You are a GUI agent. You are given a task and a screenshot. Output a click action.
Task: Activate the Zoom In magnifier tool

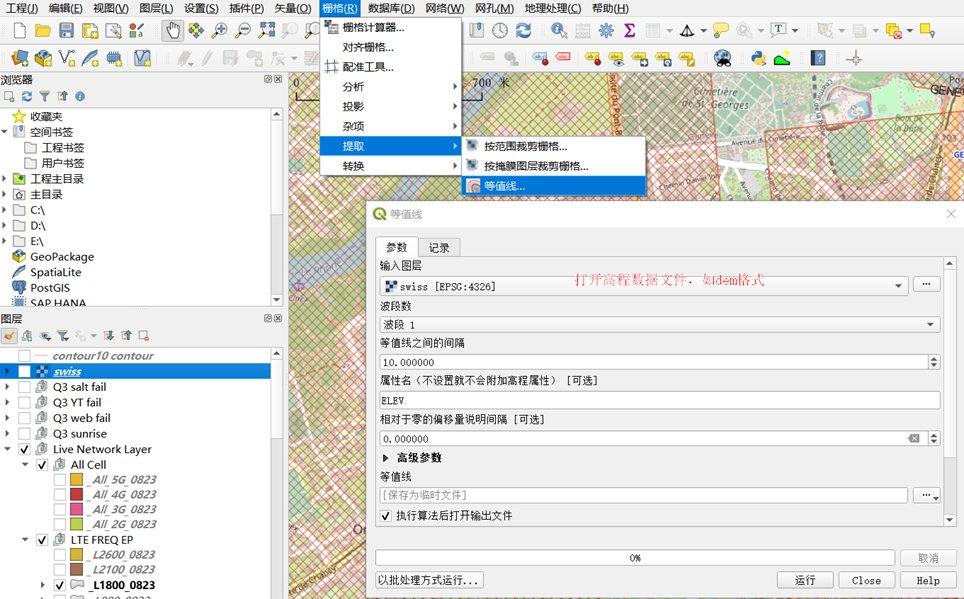(x=220, y=33)
